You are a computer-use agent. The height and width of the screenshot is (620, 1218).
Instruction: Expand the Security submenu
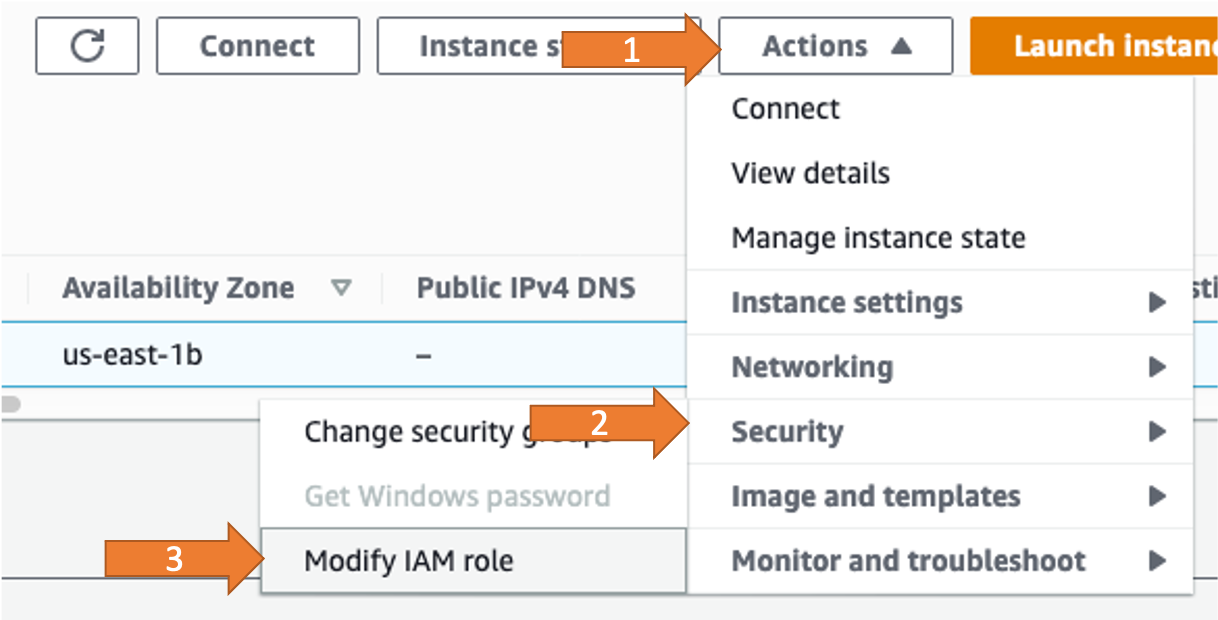point(789,431)
